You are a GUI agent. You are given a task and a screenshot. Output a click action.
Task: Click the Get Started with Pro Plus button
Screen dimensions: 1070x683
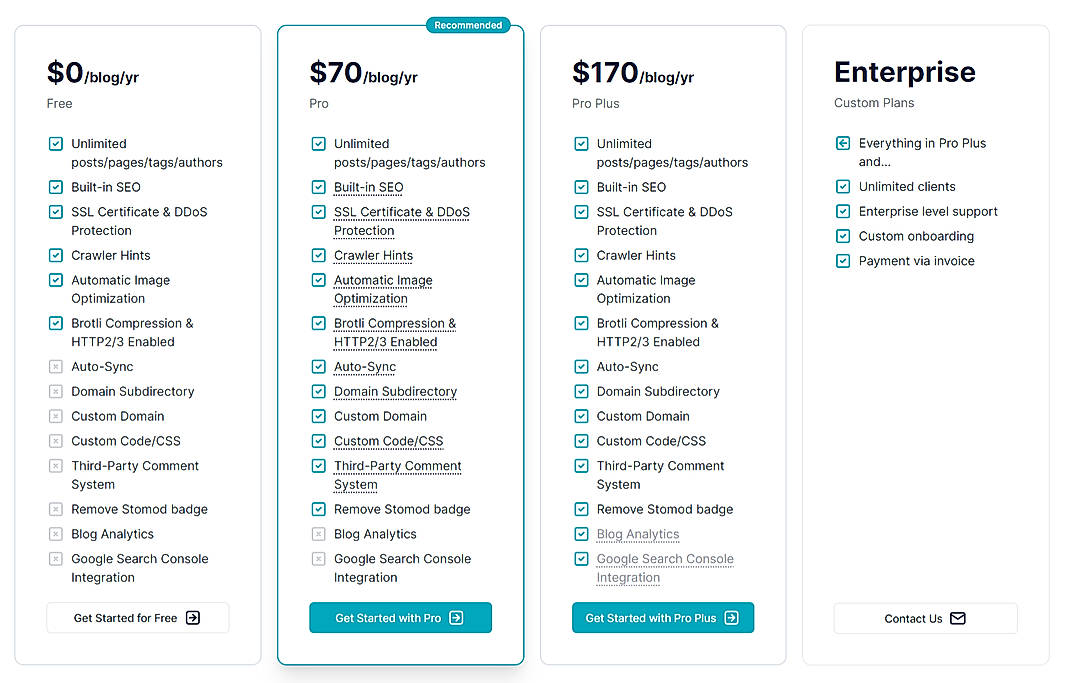pyautogui.click(x=663, y=617)
